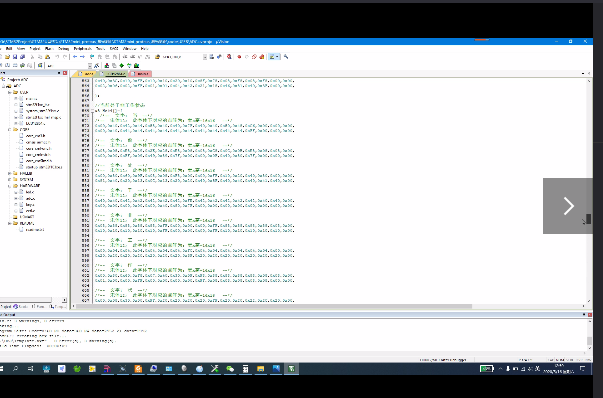Screen dimensions: 603x398
Task: Expand the SYSTEM group in project tree
Action: point(10,179)
